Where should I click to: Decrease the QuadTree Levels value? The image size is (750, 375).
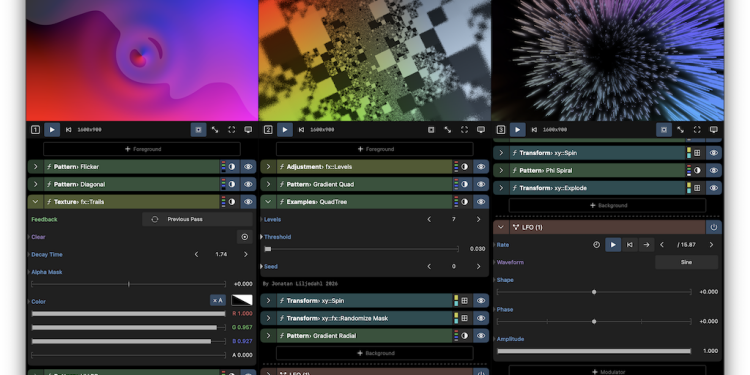pyautogui.click(x=429, y=219)
